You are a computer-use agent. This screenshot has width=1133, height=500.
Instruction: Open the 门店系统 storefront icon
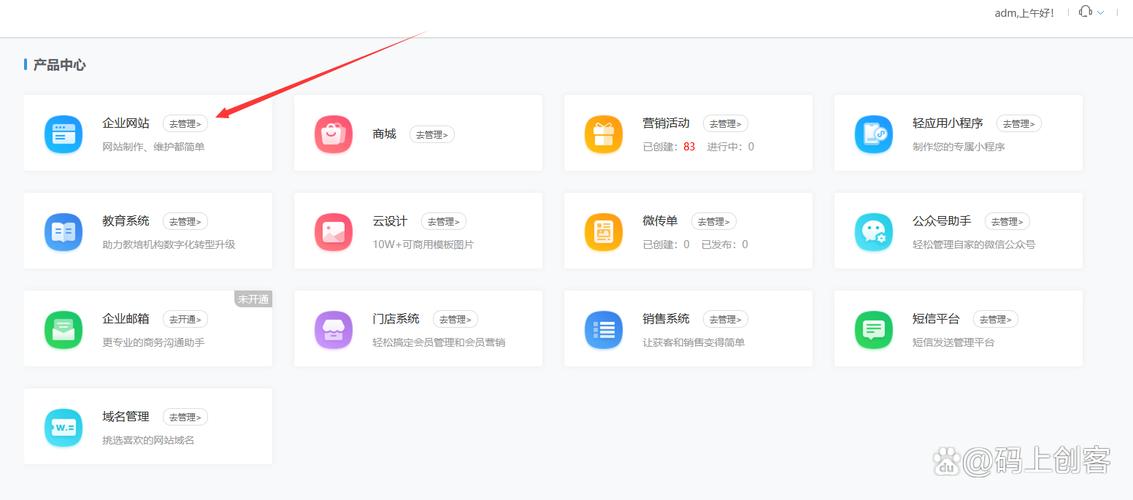coord(334,329)
